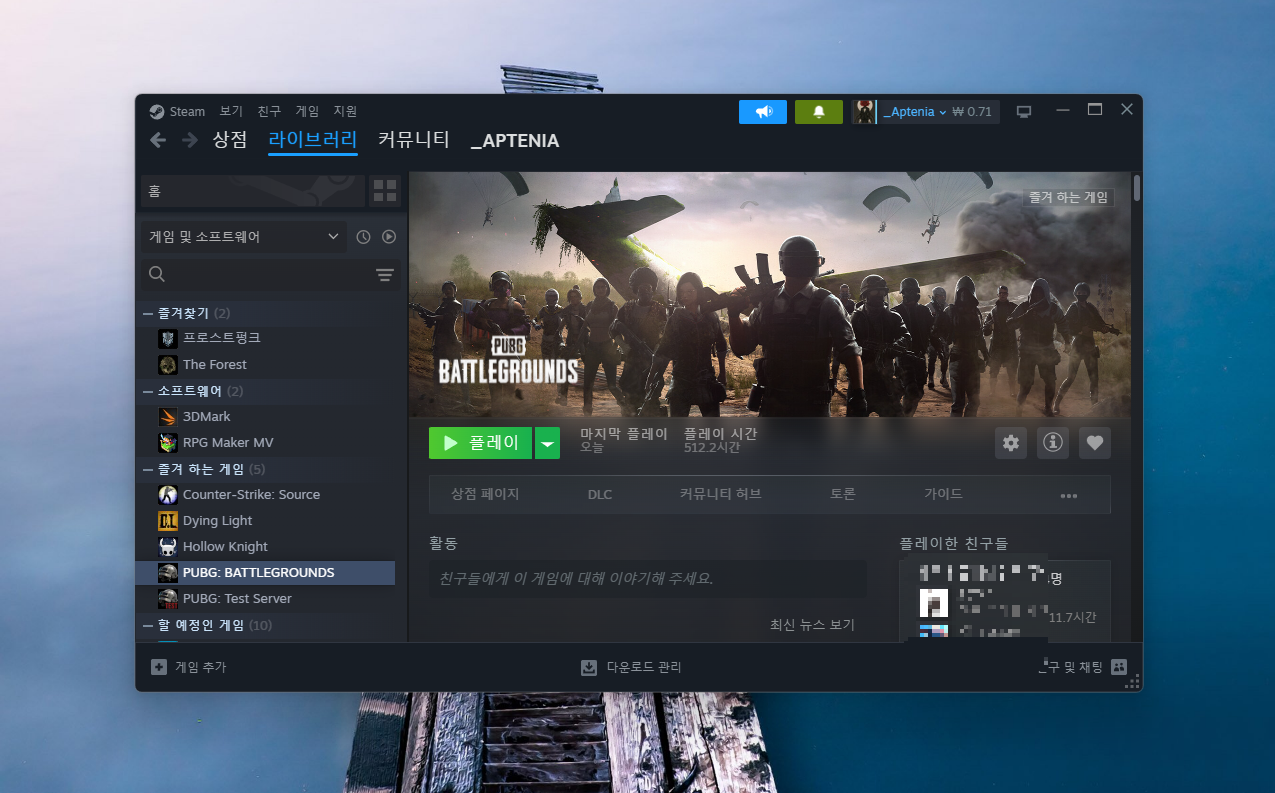Open the 지원 menu
Viewport: 1275px width, 793px height.
(345, 112)
